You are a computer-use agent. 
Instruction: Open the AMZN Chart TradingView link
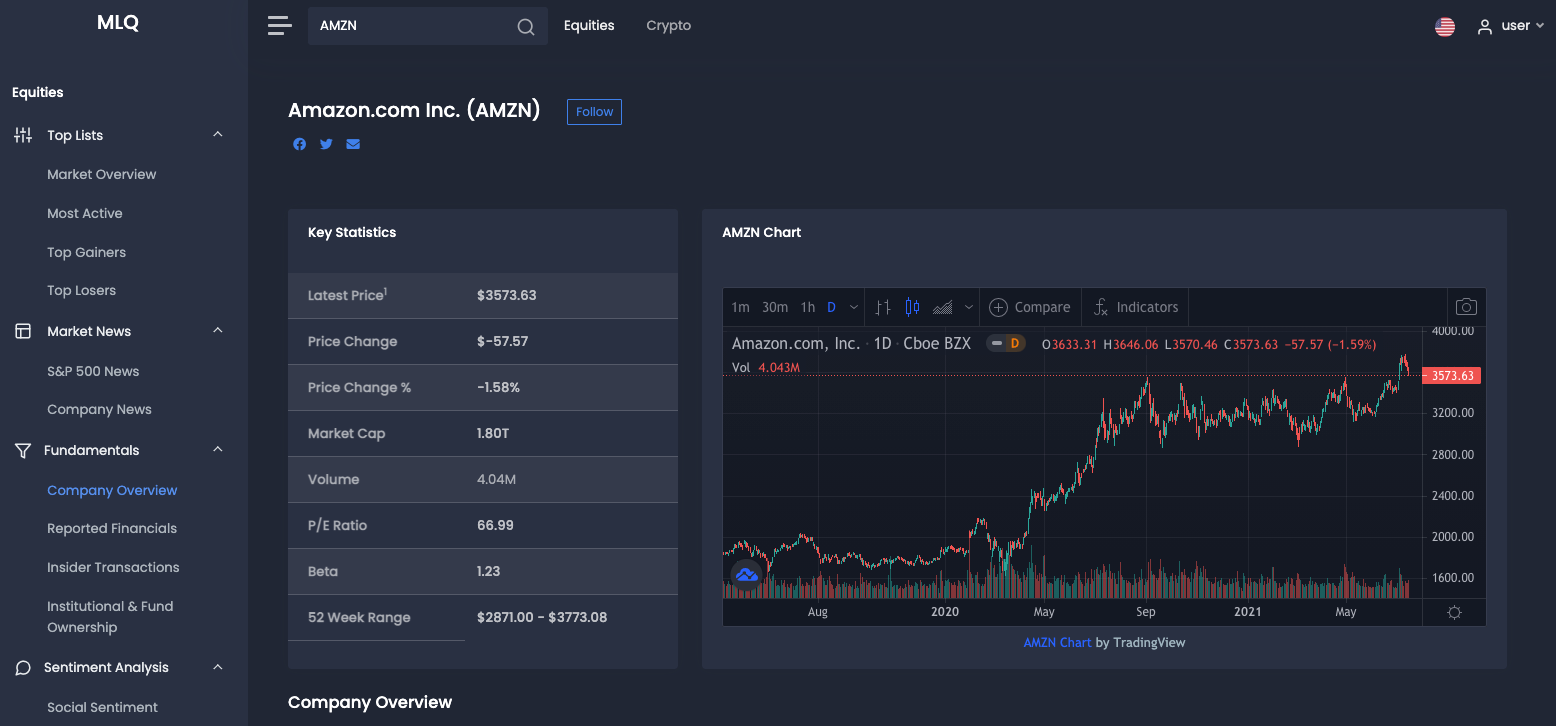click(1057, 642)
